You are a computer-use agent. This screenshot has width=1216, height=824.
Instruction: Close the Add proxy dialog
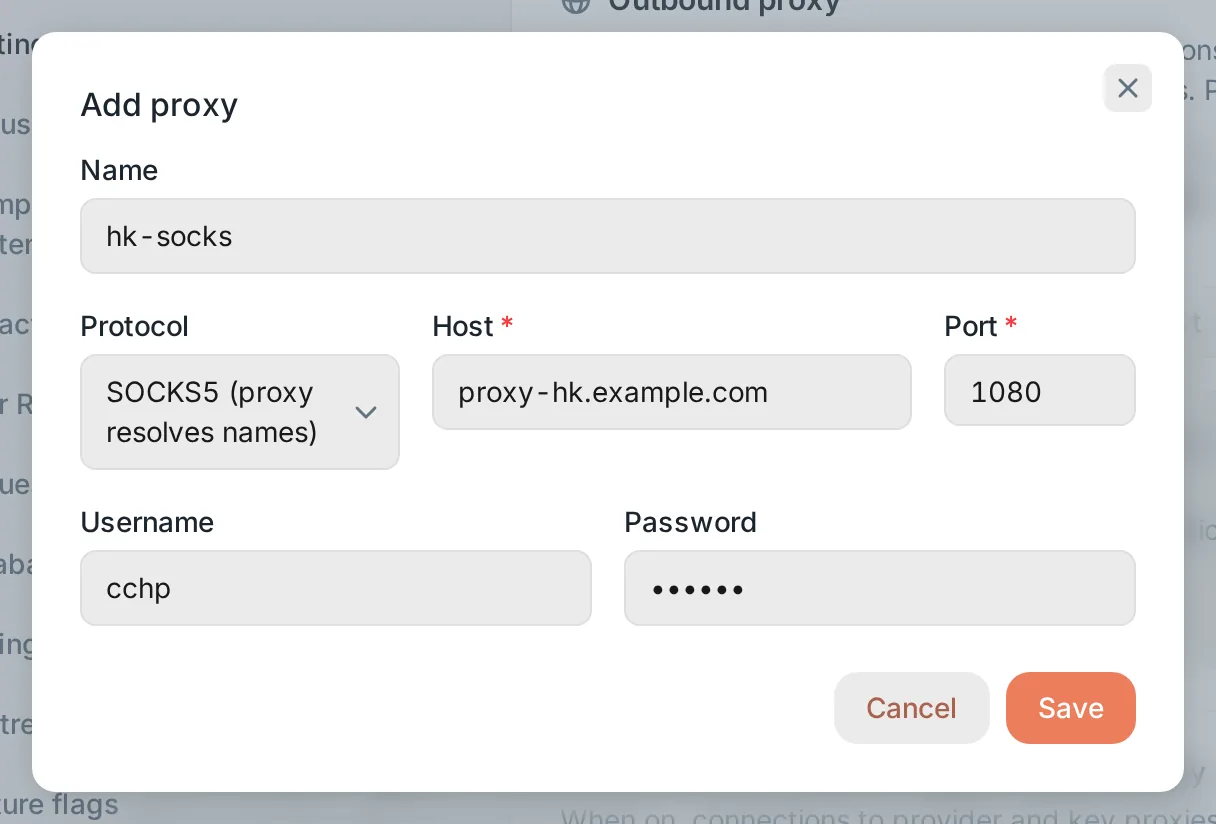(x=1127, y=88)
